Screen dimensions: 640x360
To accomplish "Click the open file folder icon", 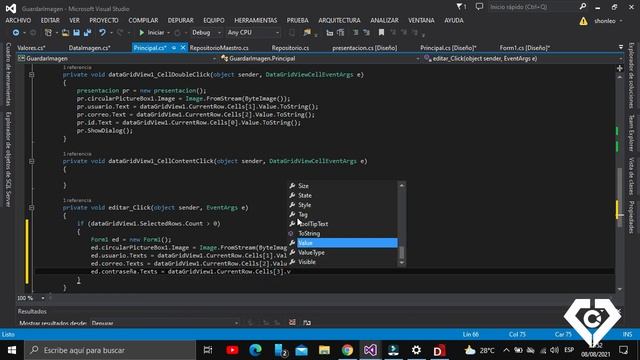I will click(x=65, y=32).
